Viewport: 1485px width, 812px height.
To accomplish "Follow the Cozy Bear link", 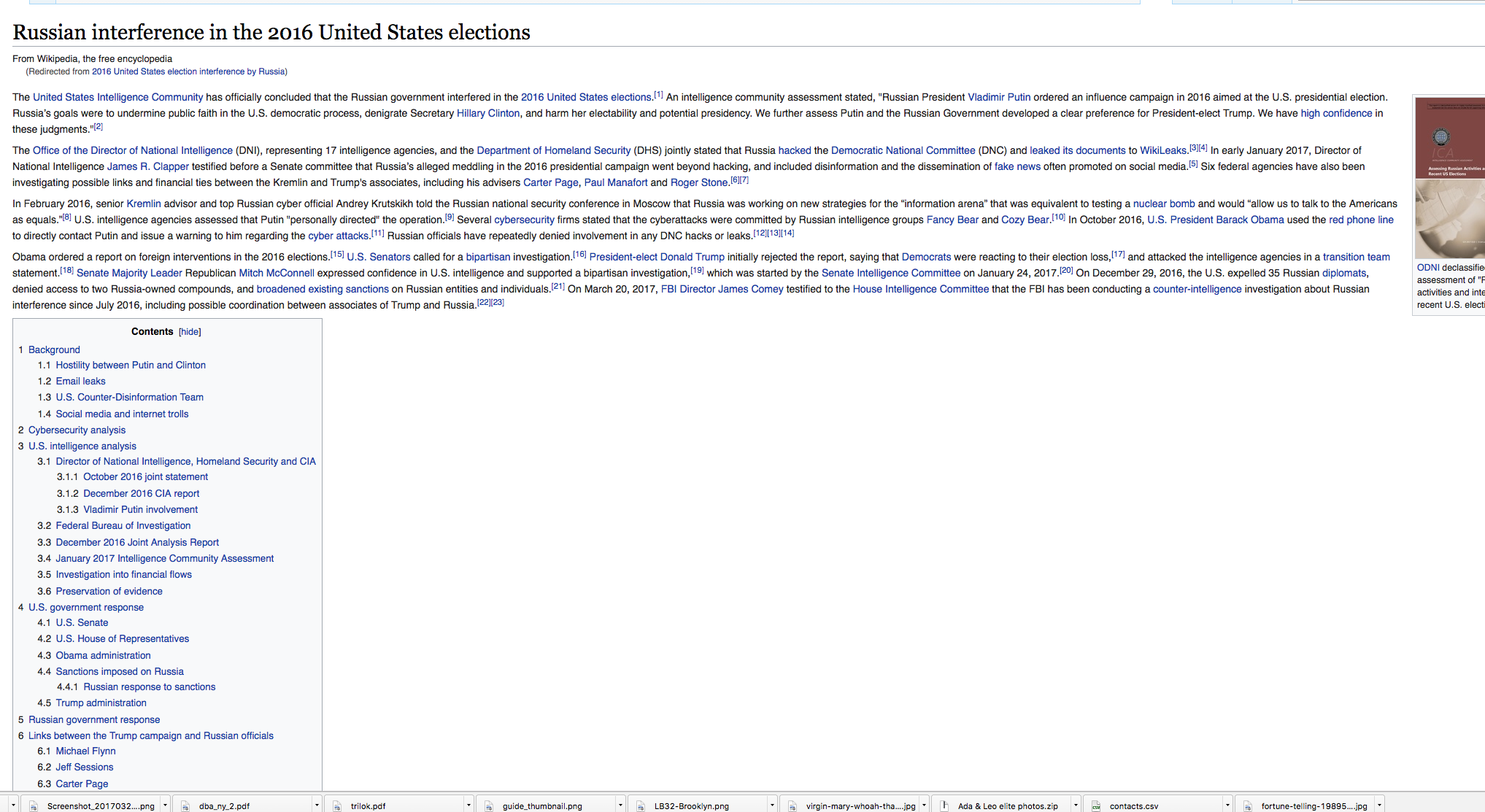I will click(x=1025, y=220).
